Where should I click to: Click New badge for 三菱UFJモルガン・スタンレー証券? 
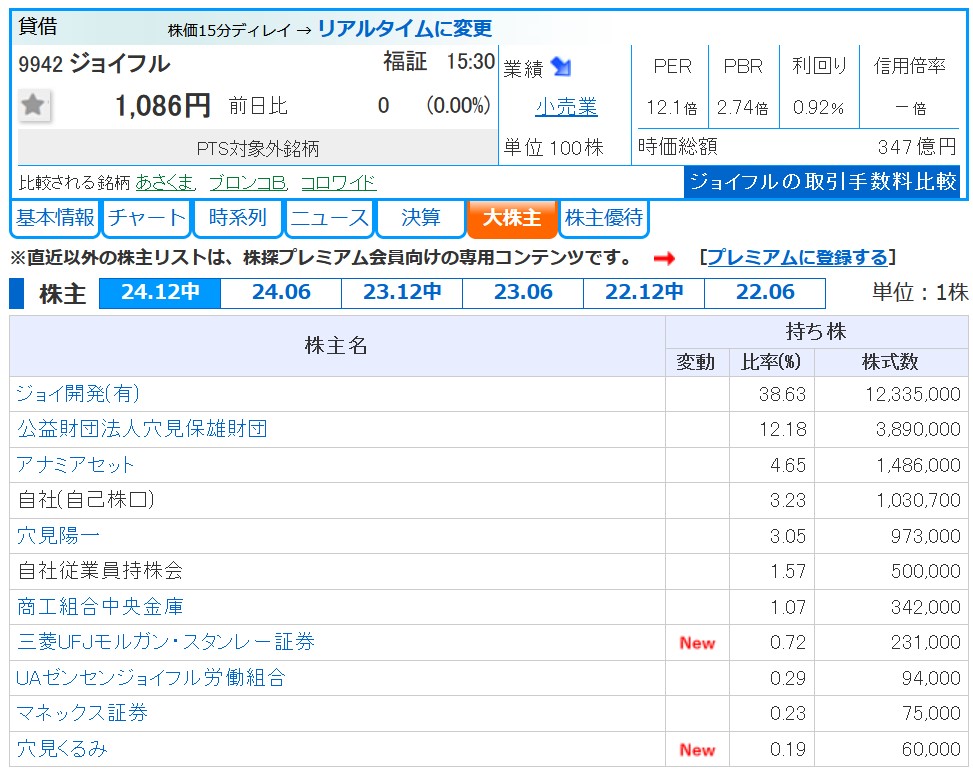697,643
